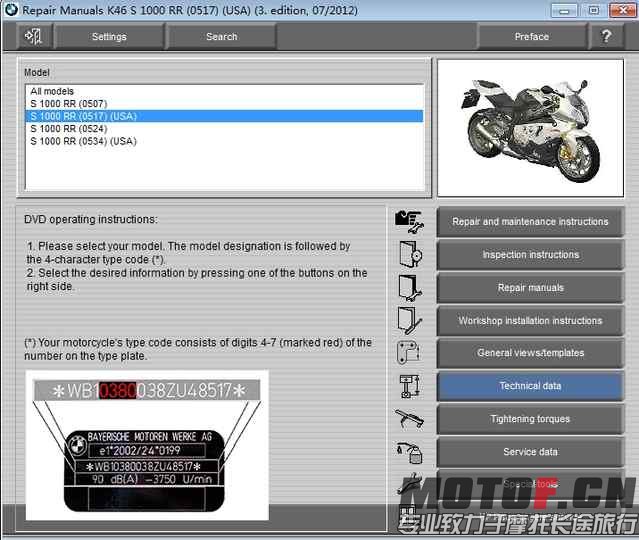Viewport: 639px width, 540px height.
Task: Open the Search function
Action: click(221, 37)
